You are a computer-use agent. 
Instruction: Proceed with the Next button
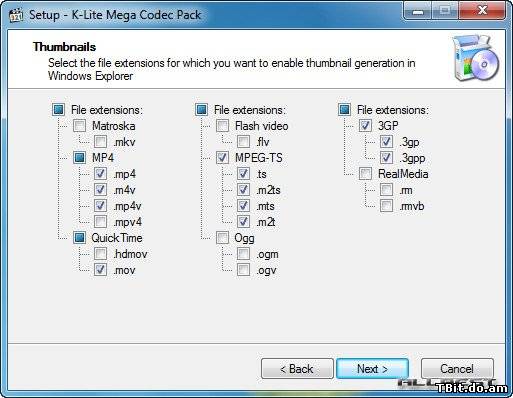click(372, 369)
